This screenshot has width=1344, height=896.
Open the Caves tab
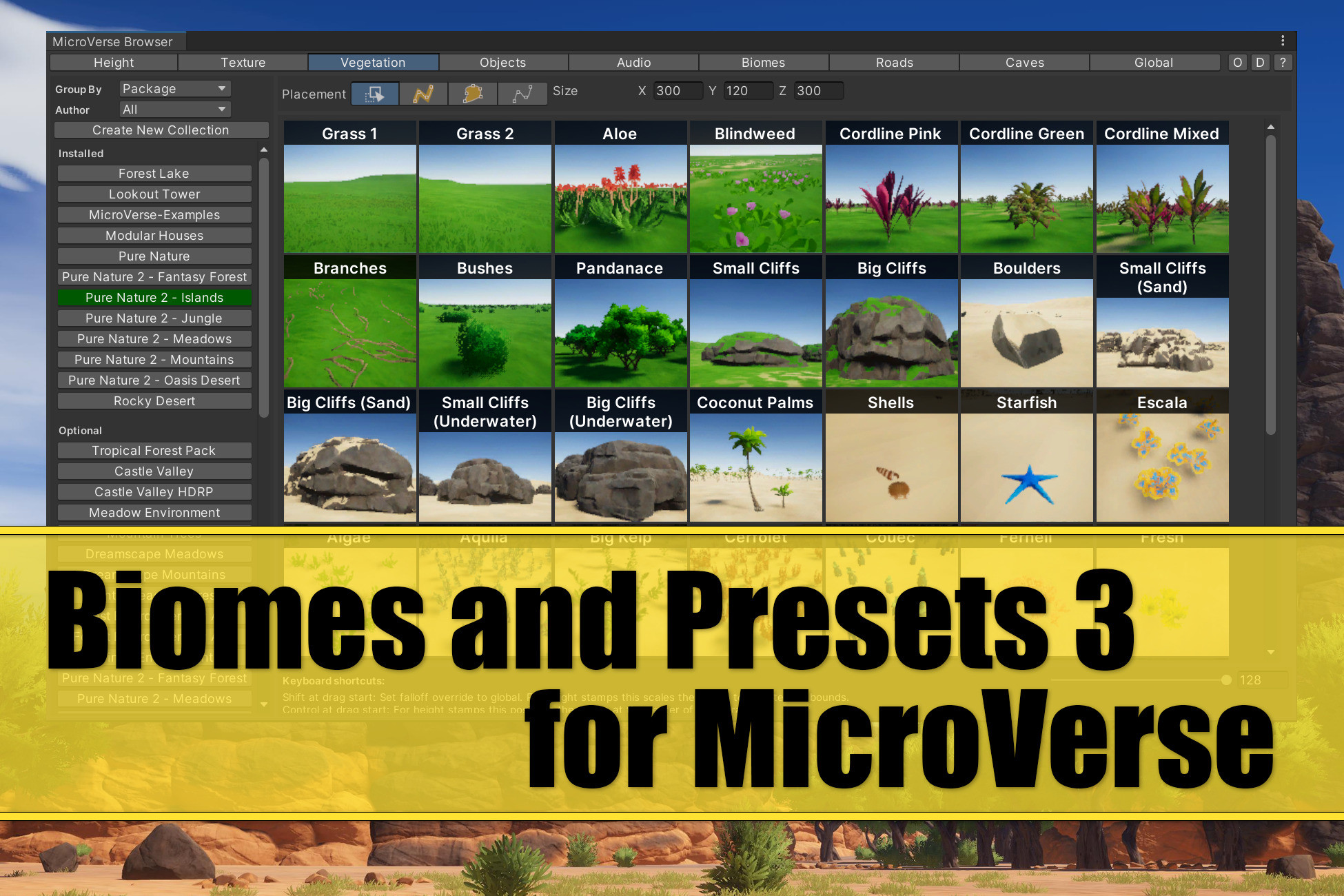1024,63
